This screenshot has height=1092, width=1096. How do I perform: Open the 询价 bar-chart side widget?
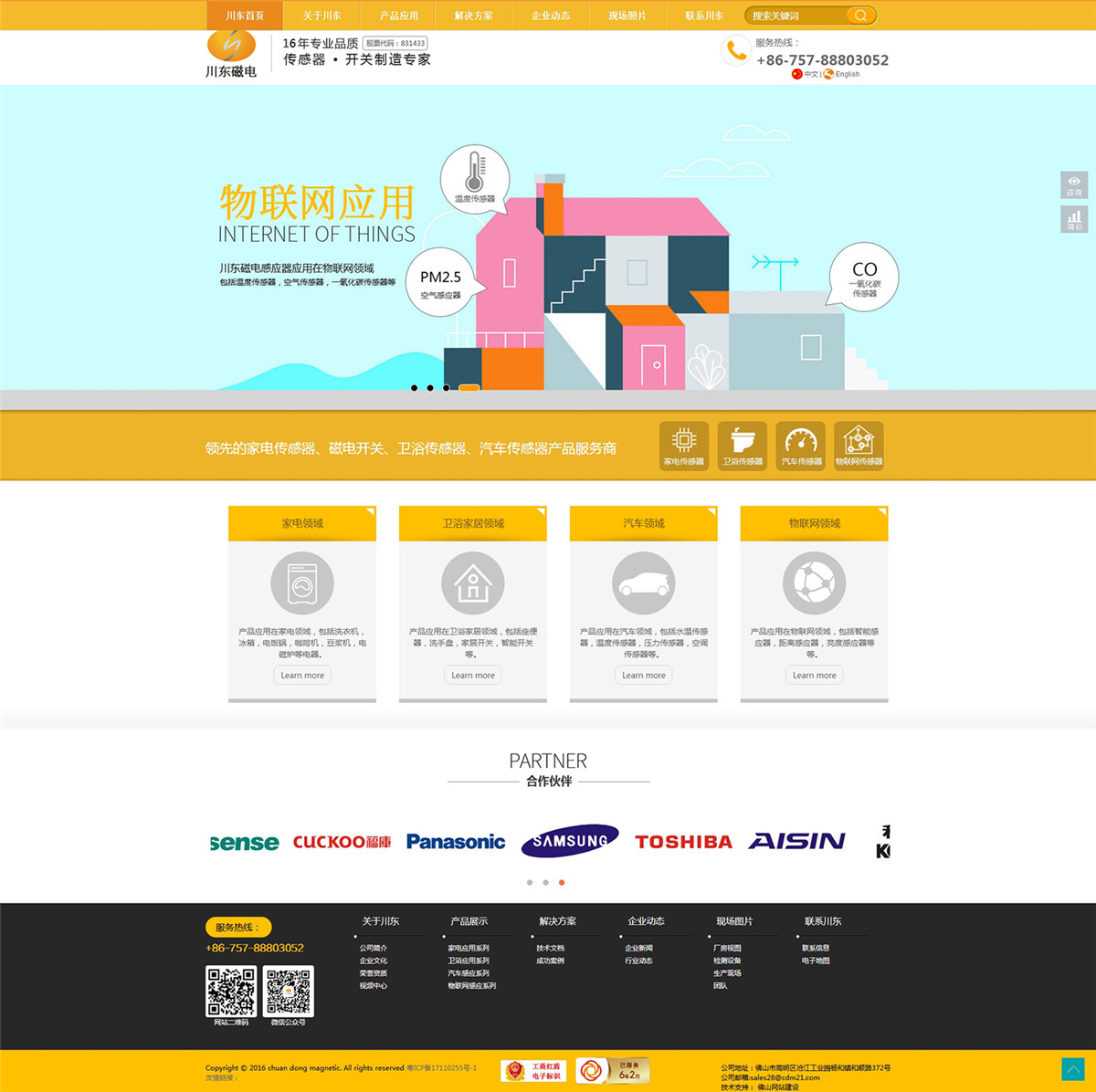[1074, 219]
